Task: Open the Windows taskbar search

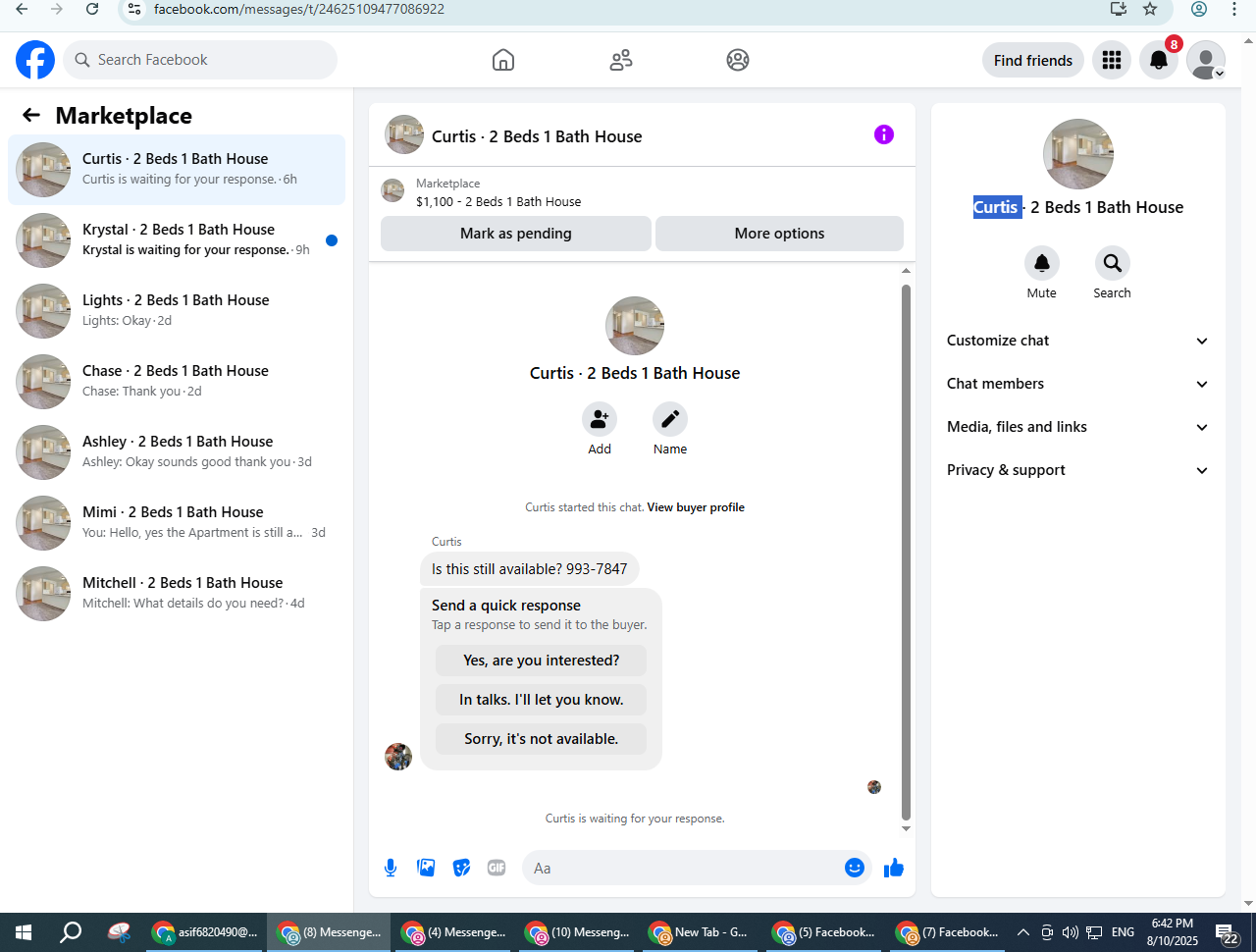Action: click(x=71, y=932)
